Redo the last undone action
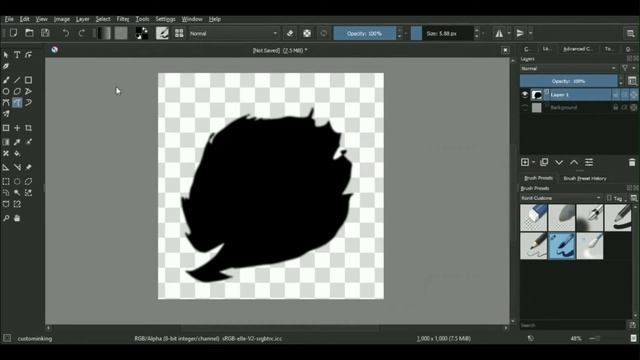Screen dimensions: 640x360 [82, 33]
